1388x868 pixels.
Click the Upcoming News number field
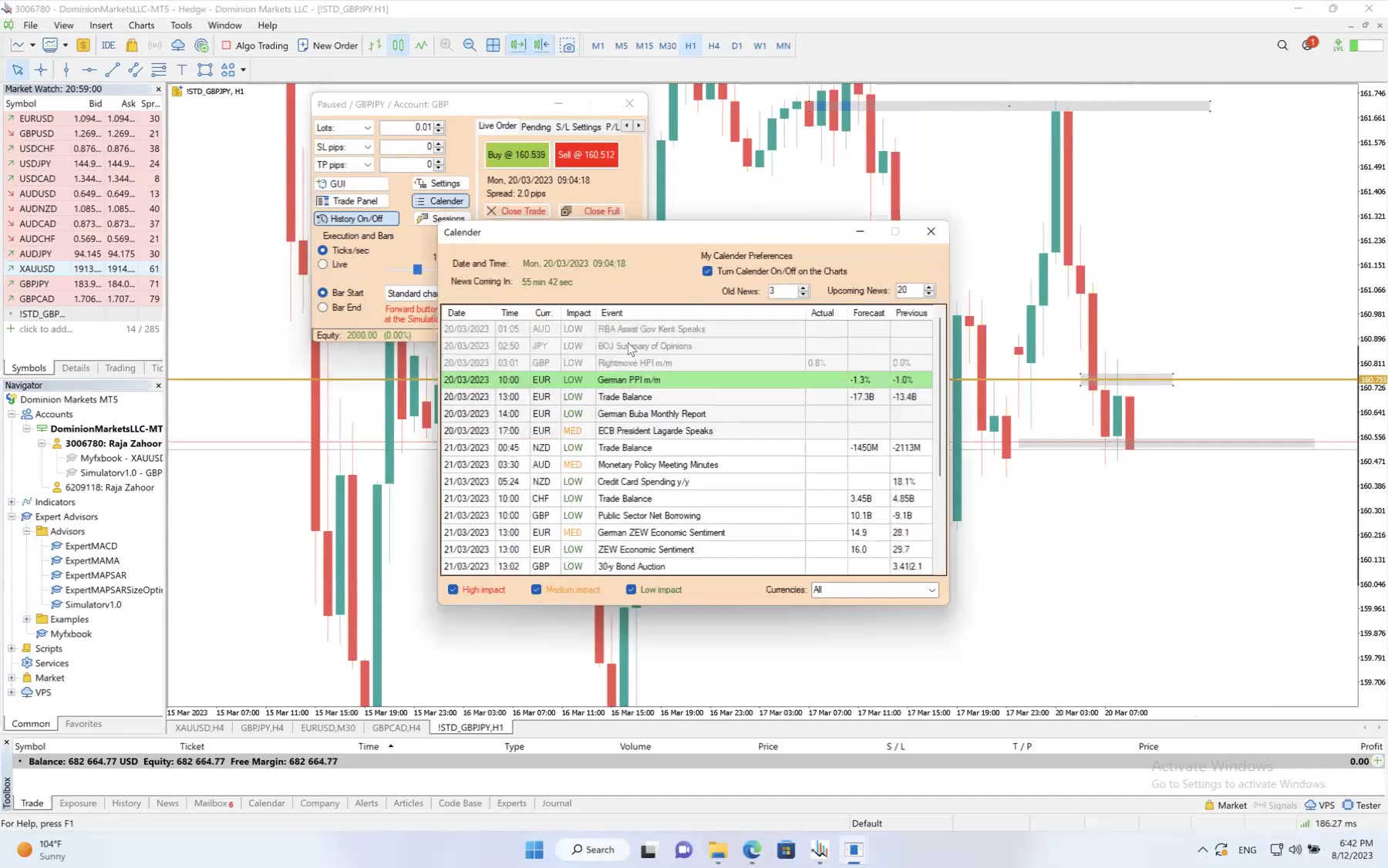[x=908, y=291]
